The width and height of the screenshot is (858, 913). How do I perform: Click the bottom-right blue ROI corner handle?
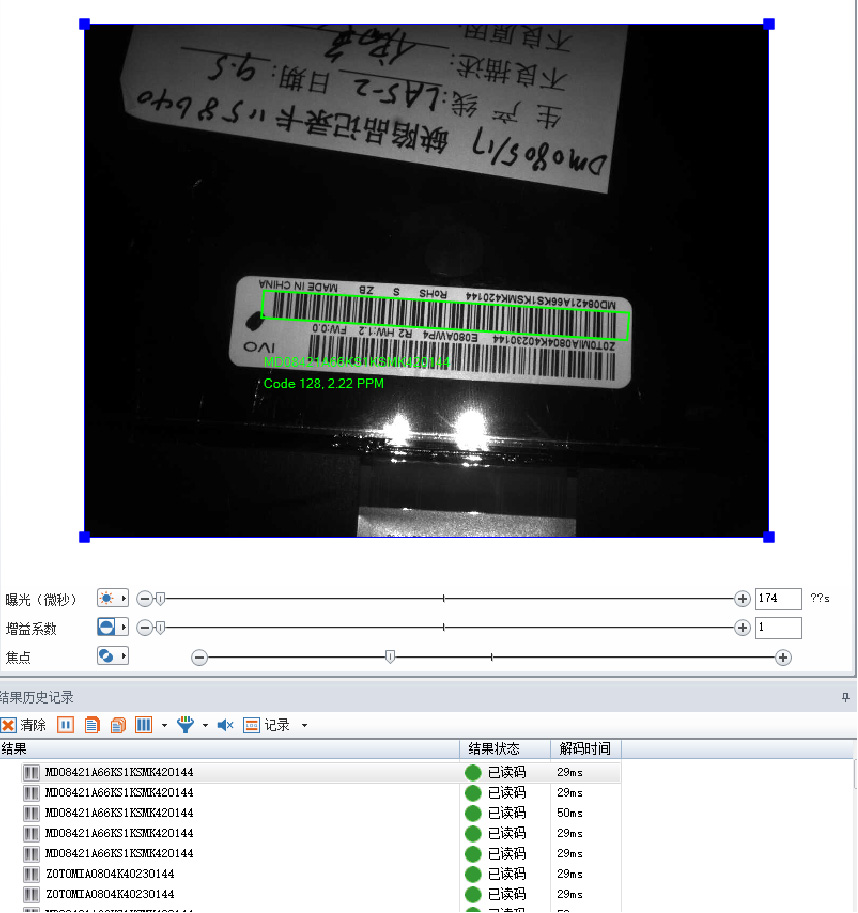[769, 537]
